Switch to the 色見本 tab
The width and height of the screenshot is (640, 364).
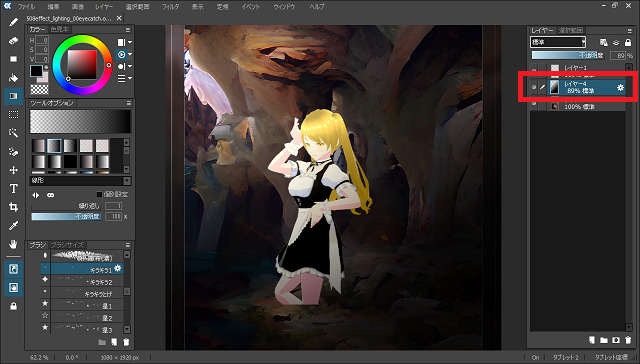coord(60,29)
